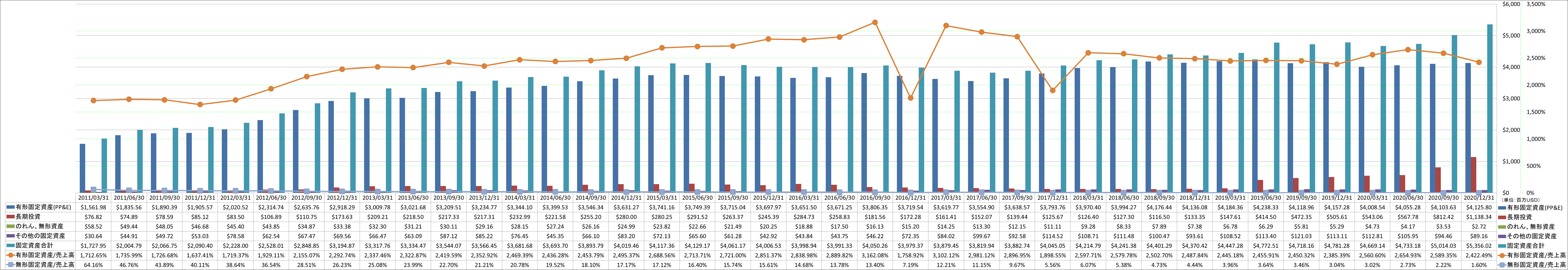Click the cell showing 13.78%

tap(839, 265)
